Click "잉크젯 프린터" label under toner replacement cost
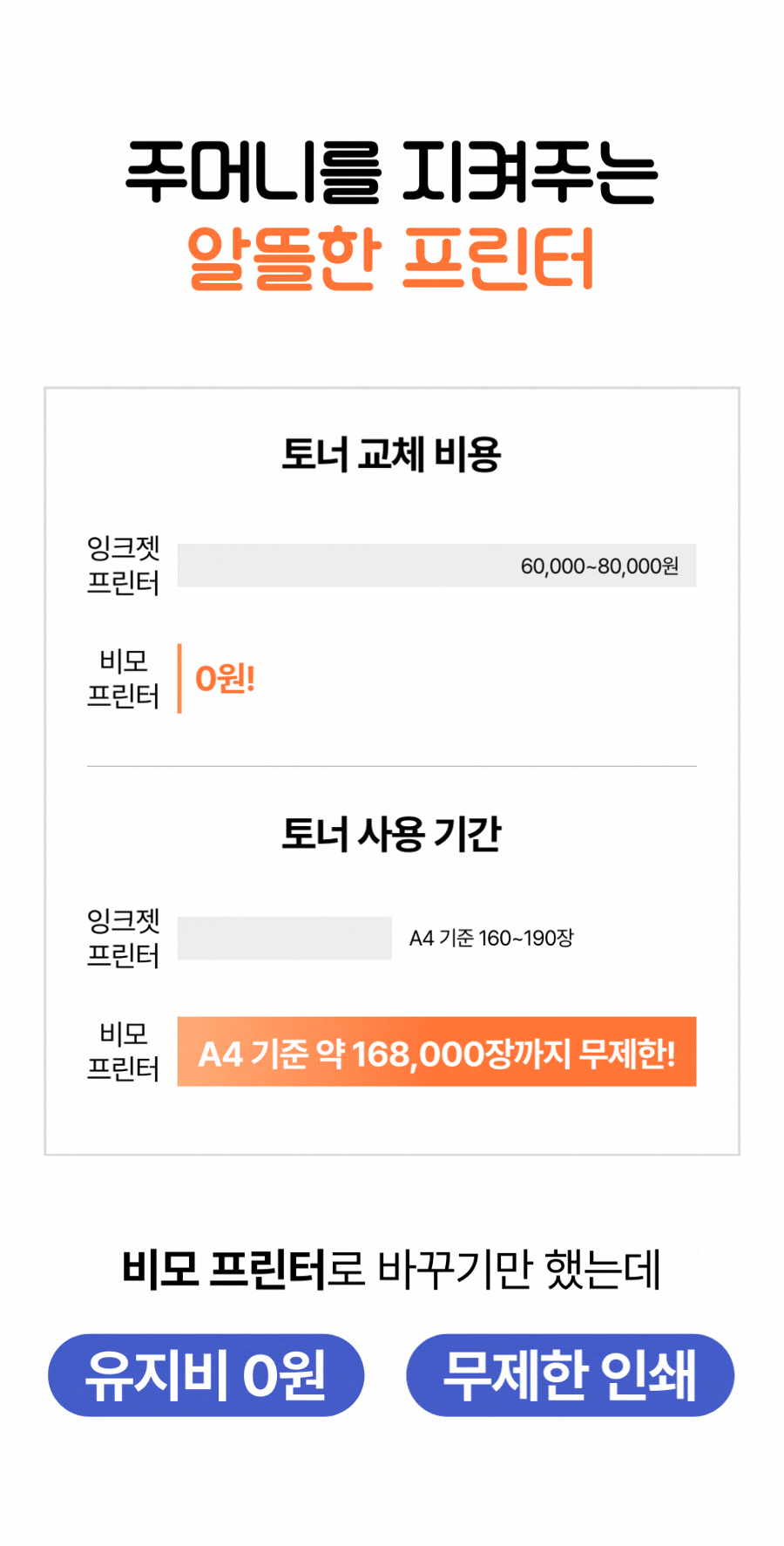 tap(123, 566)
